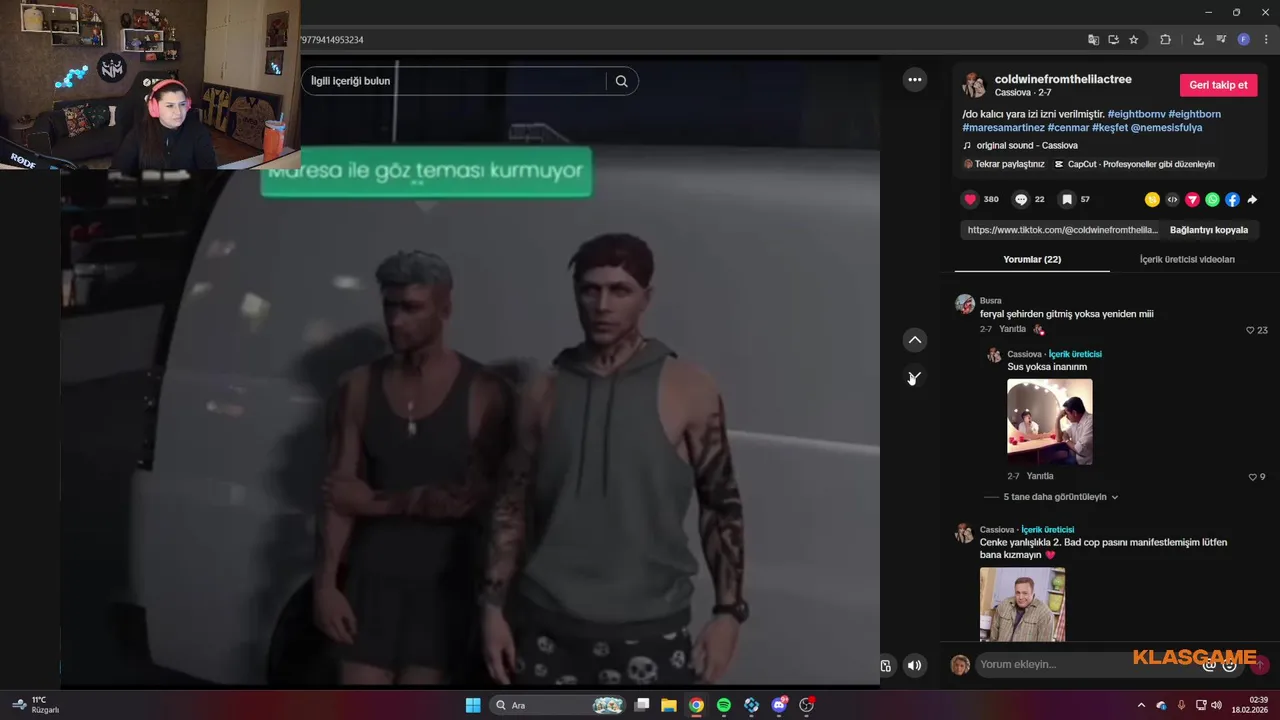
Task: Click the yellow repost icon
Action: click(1153, 200)
